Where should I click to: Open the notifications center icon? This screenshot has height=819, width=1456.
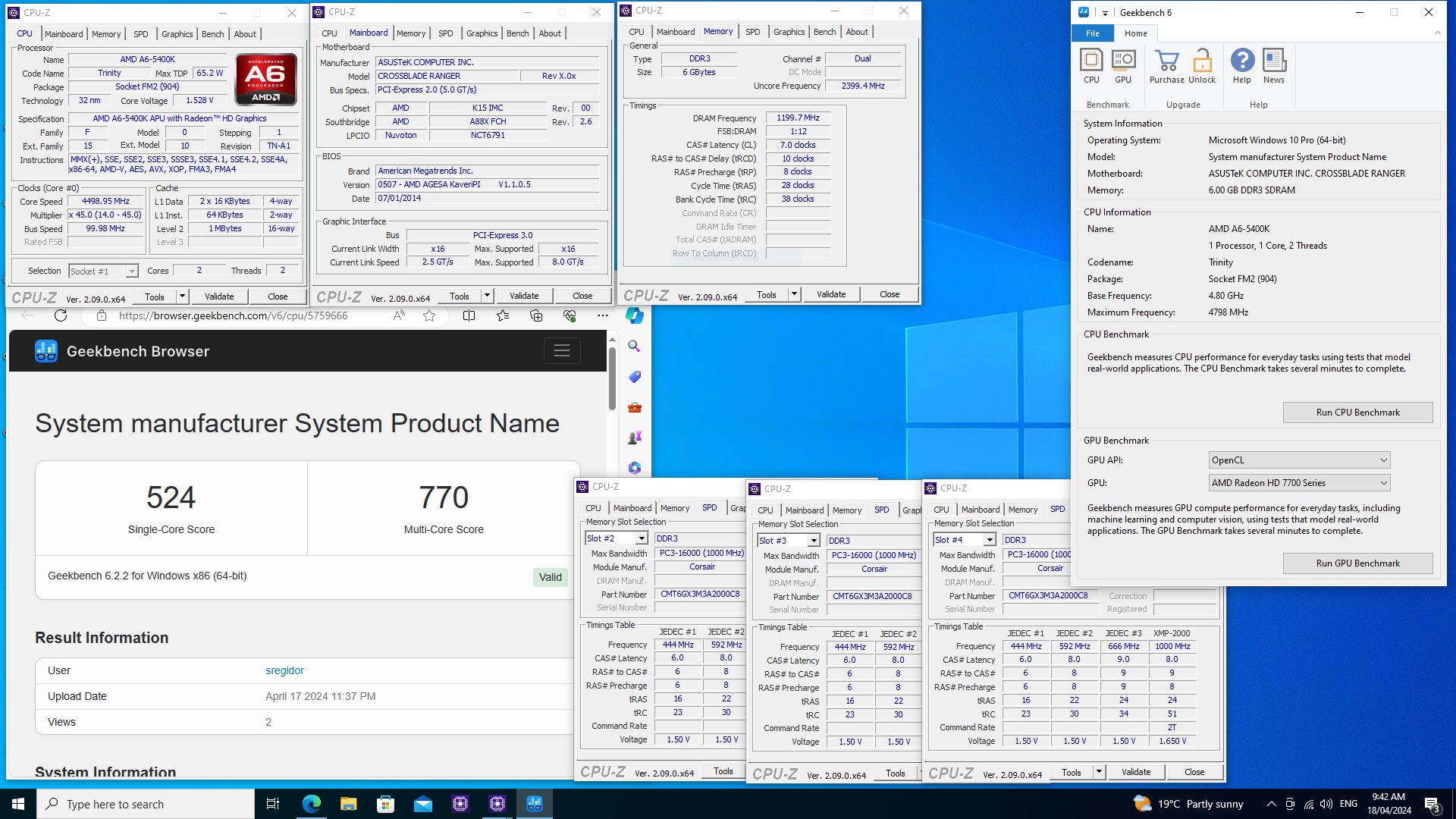coord(1432,804)
